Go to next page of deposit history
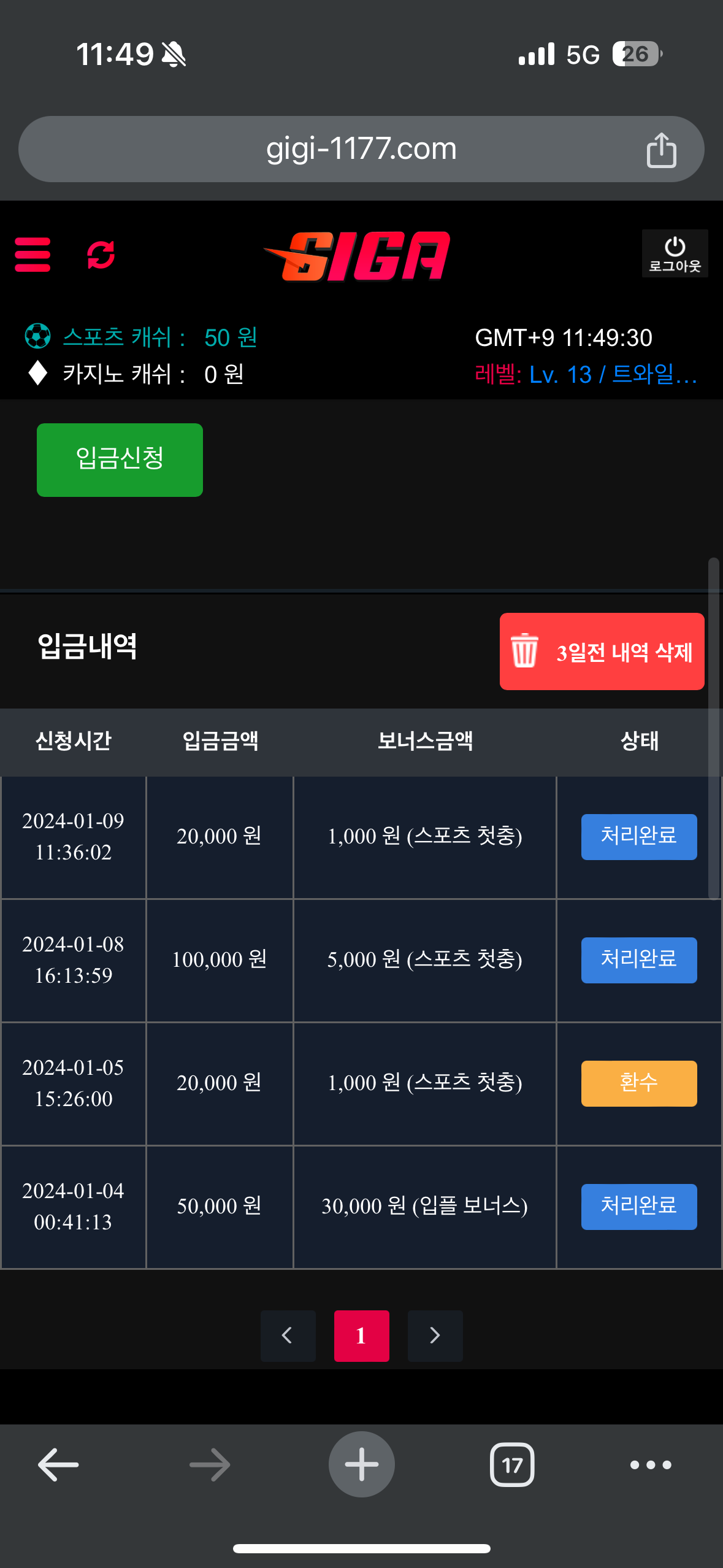This screenshot has height=1568, width=723. 435,1335
